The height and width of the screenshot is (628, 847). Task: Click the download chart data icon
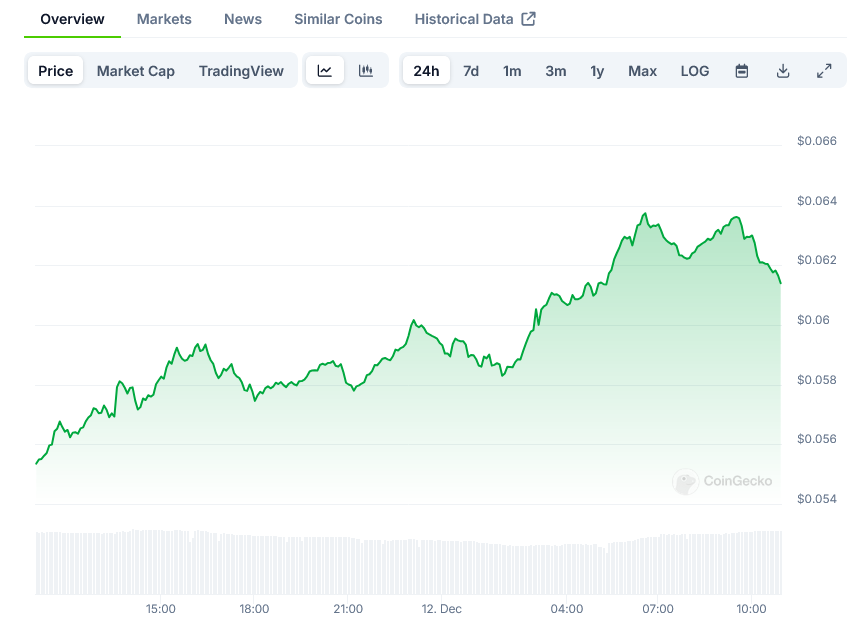(x=783, y=71)
